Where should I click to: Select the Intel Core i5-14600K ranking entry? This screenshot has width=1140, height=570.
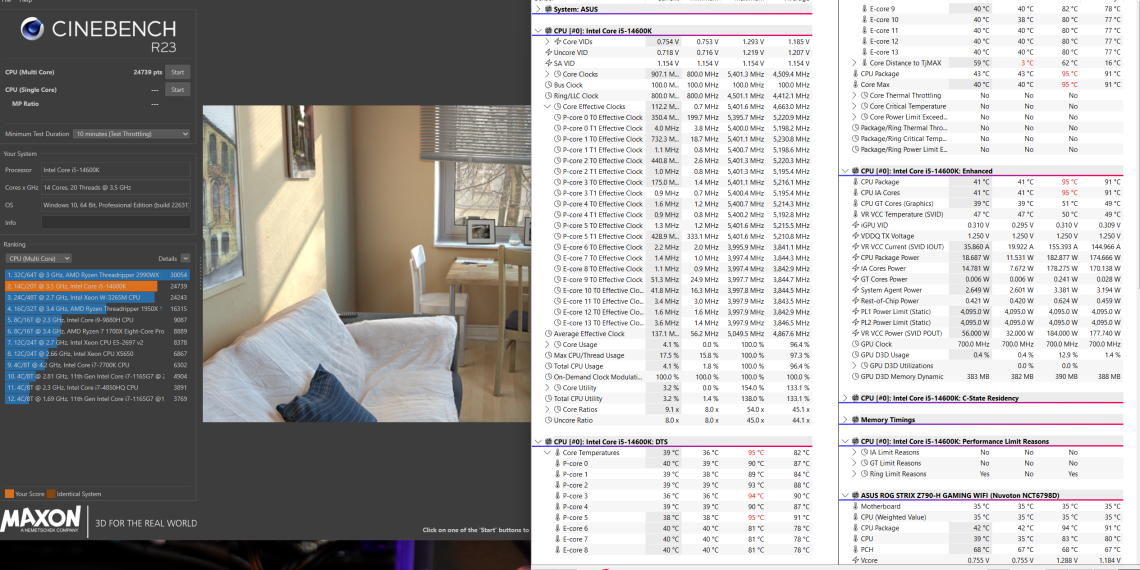pyautogui.click(x=97, y=286)
